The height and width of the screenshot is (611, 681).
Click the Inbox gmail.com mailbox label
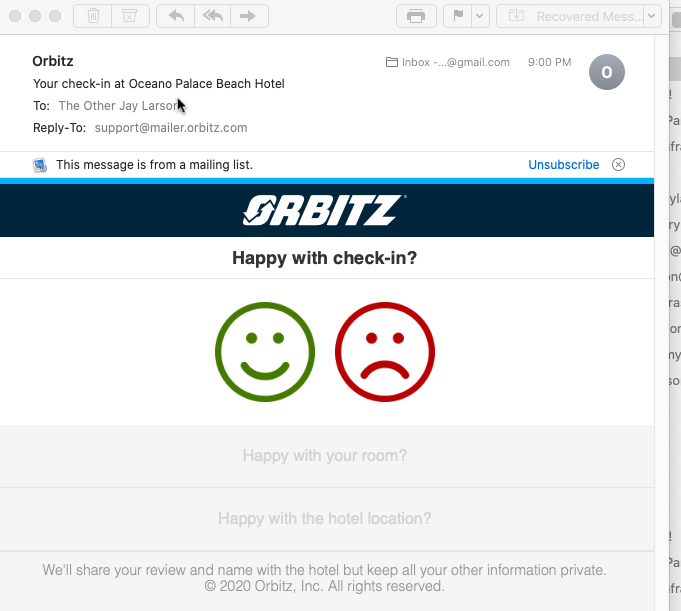pyautogui.click(x=456, y=62)
